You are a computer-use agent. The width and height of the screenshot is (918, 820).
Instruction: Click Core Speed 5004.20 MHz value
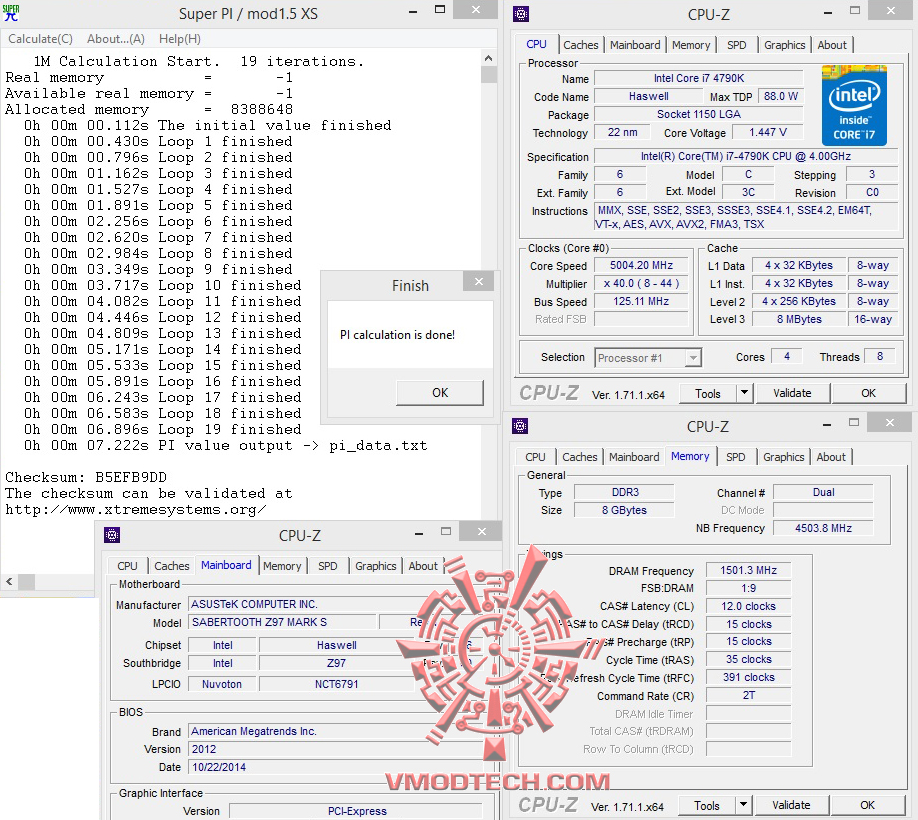(x=641, y=266)
